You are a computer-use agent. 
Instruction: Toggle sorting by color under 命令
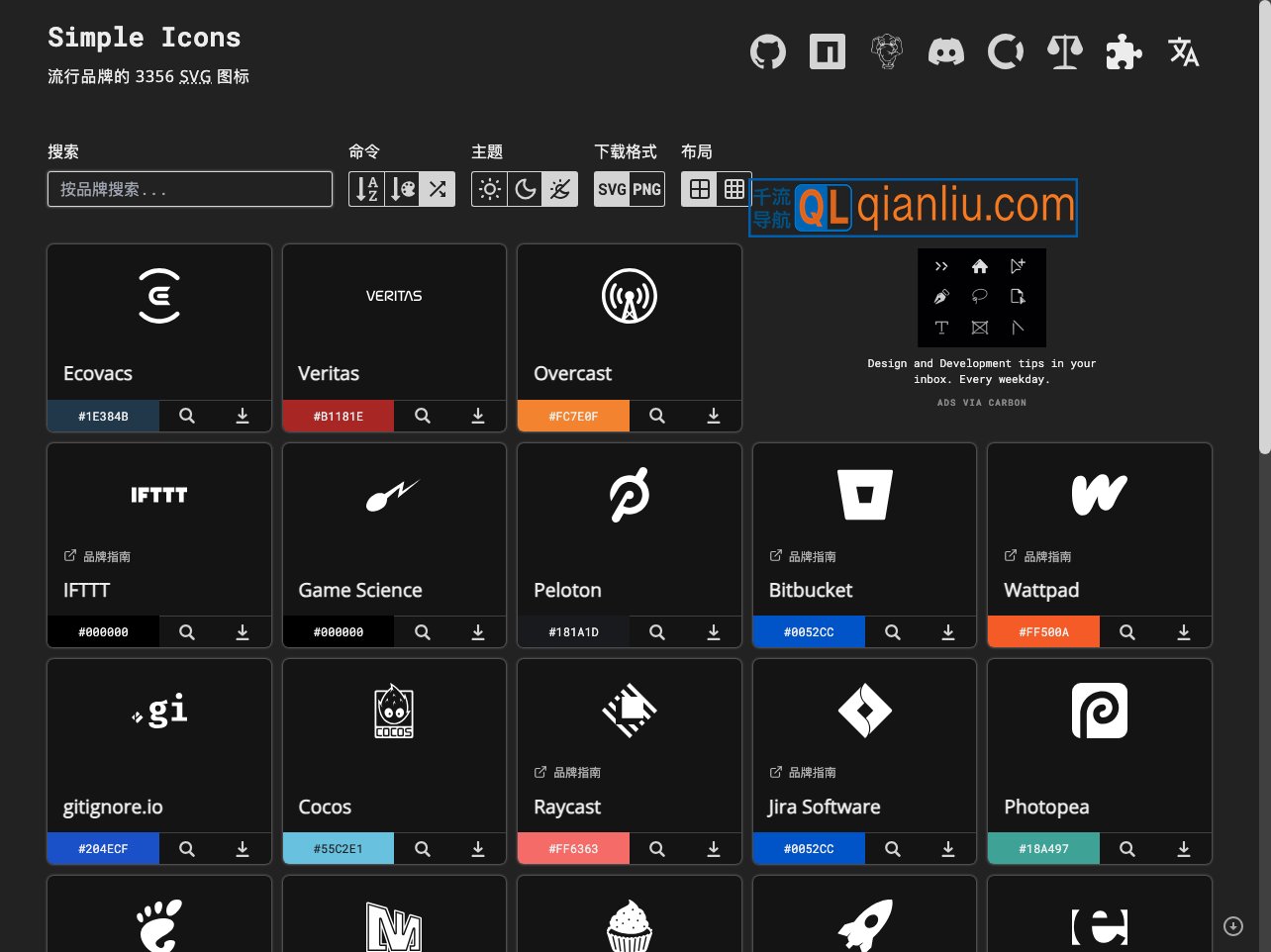pos(402,188)
